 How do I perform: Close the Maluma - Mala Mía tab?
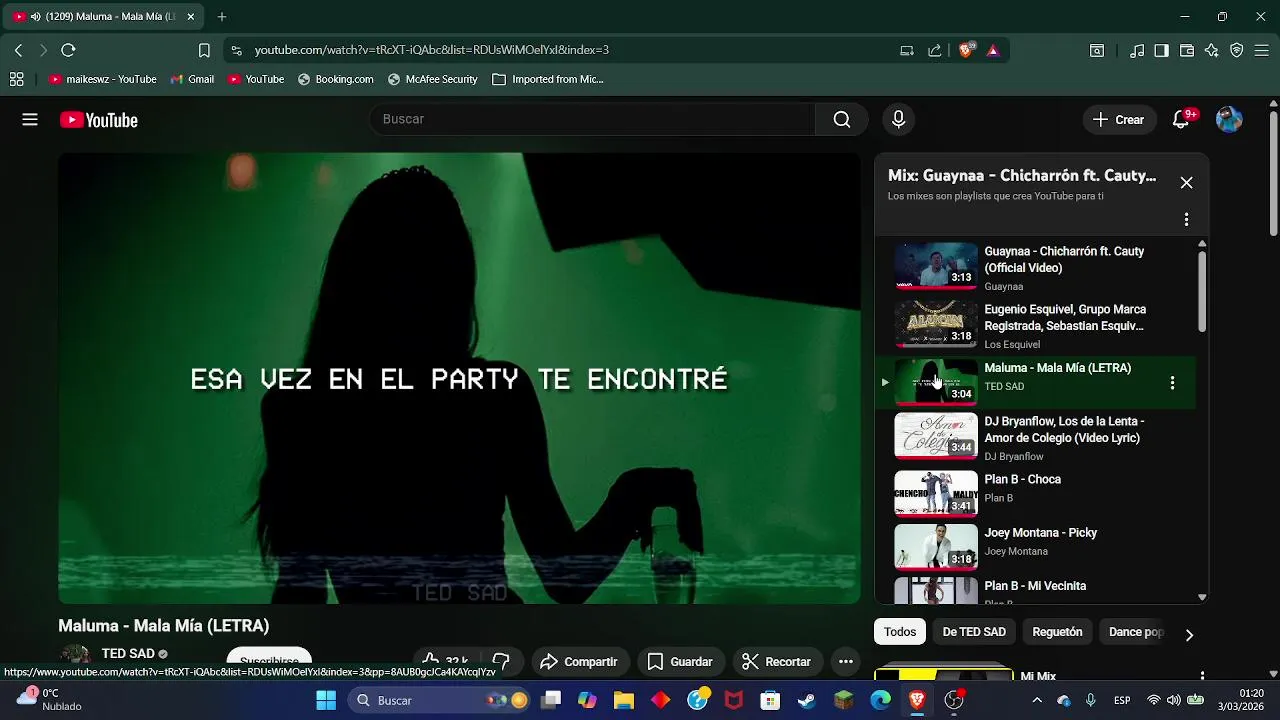[x=190, y=16]
